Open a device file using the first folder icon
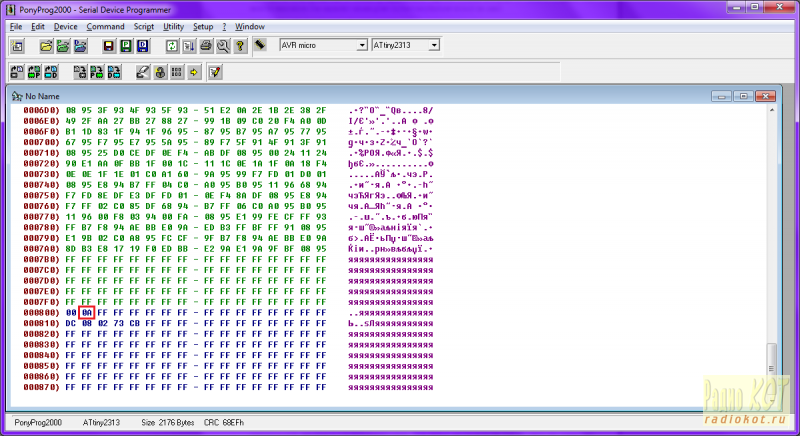 [x=45, y=46]
